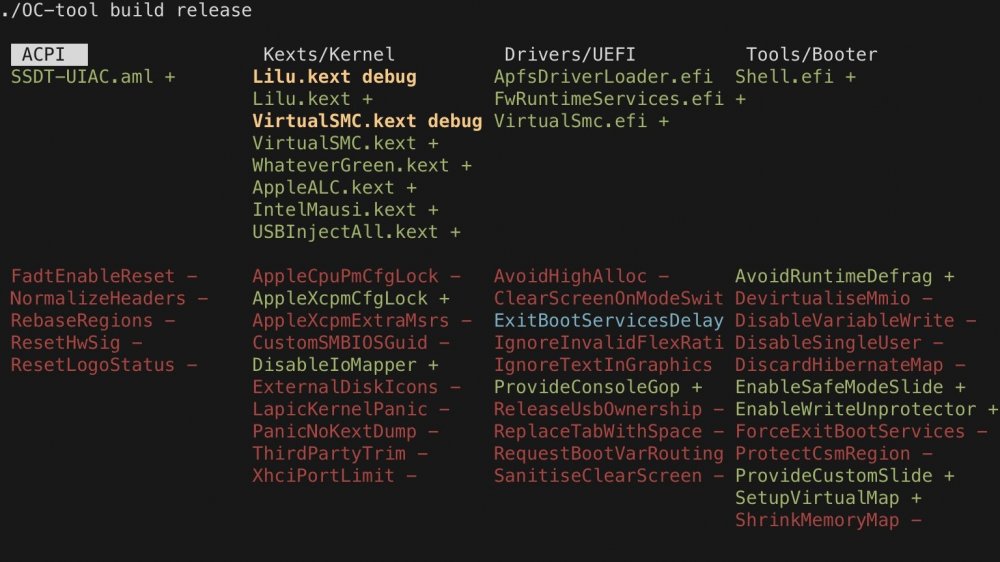Switch to the Kexts/Kernel column header
Image resolution: width=1000 pixels, height=562 pixels.
click(x=328, y=55)
